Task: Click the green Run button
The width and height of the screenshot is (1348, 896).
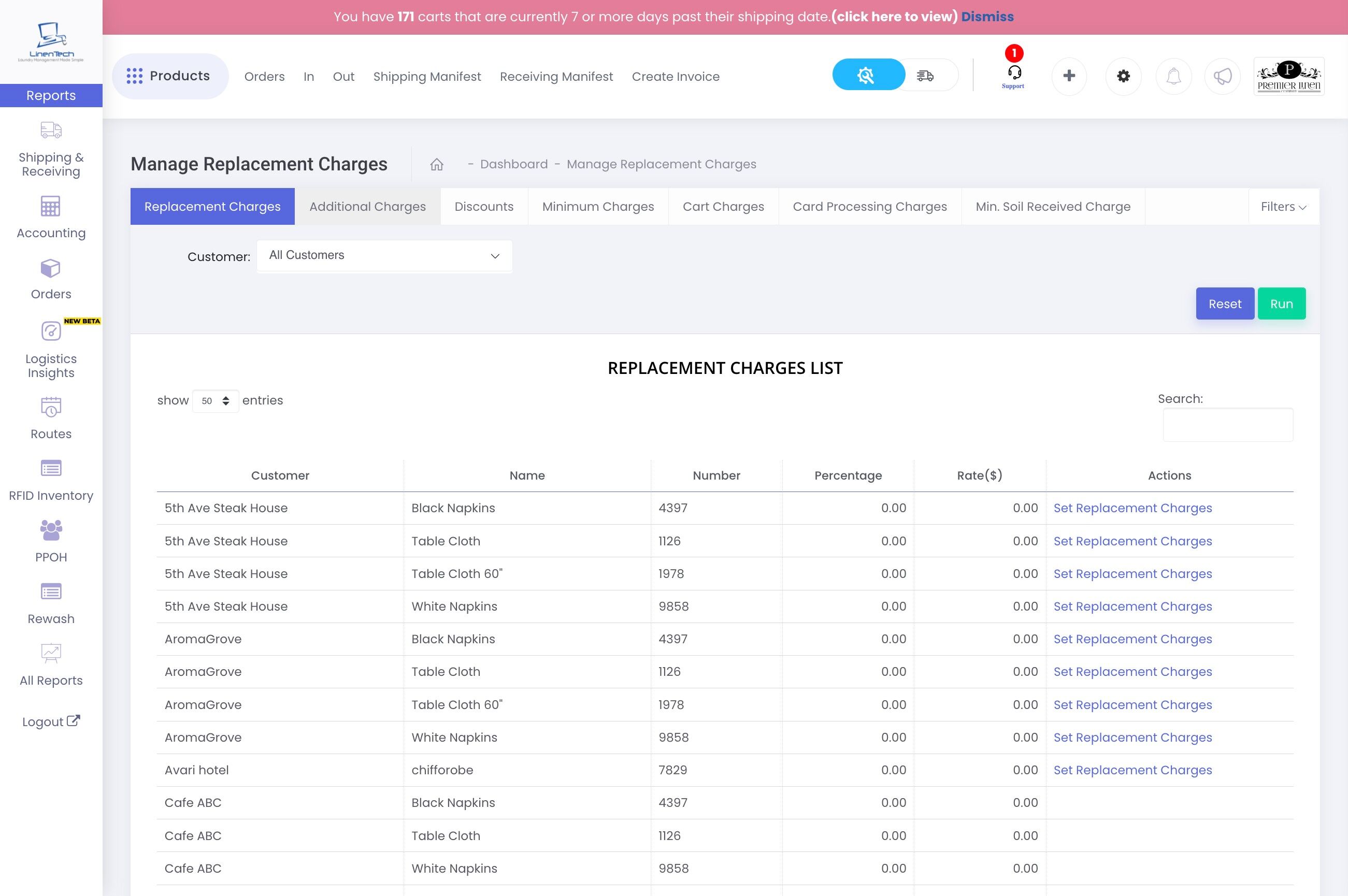Action: [x=1281, y=304]
